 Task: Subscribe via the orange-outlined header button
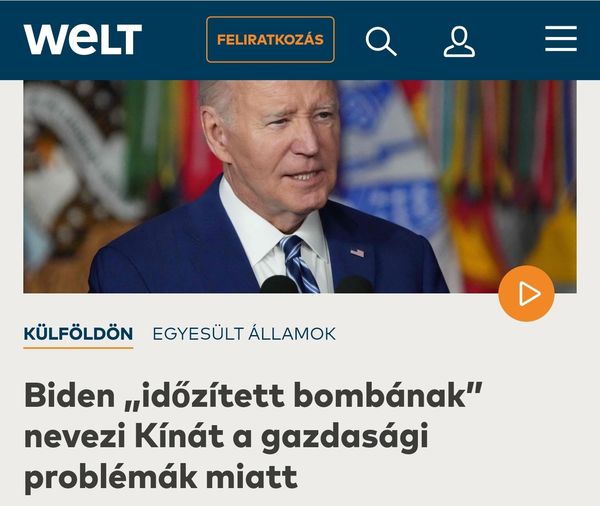[270, 39]
